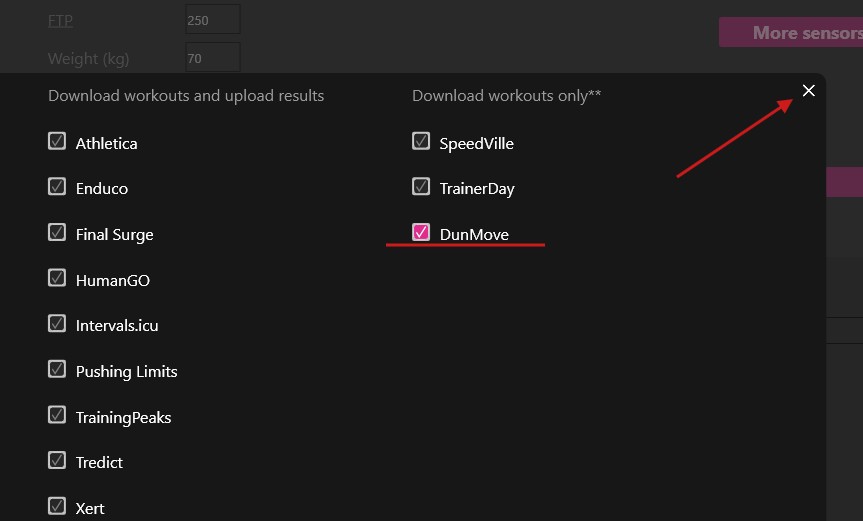Toggle the HumanGO checkbox
The image size is (863, 521).
tap(57, 278)
